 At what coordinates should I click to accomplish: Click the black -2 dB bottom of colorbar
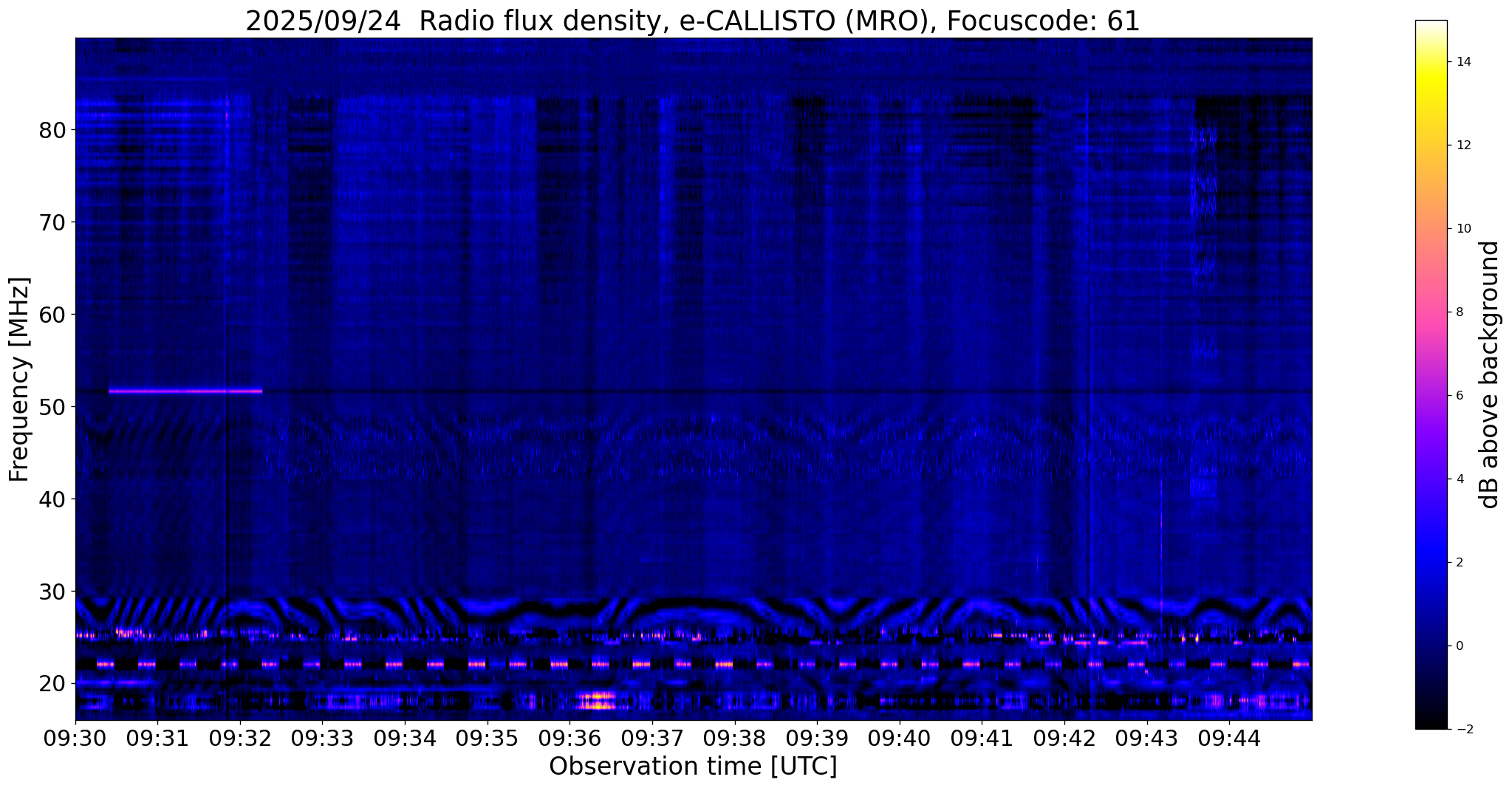(x=1431, y=725)
